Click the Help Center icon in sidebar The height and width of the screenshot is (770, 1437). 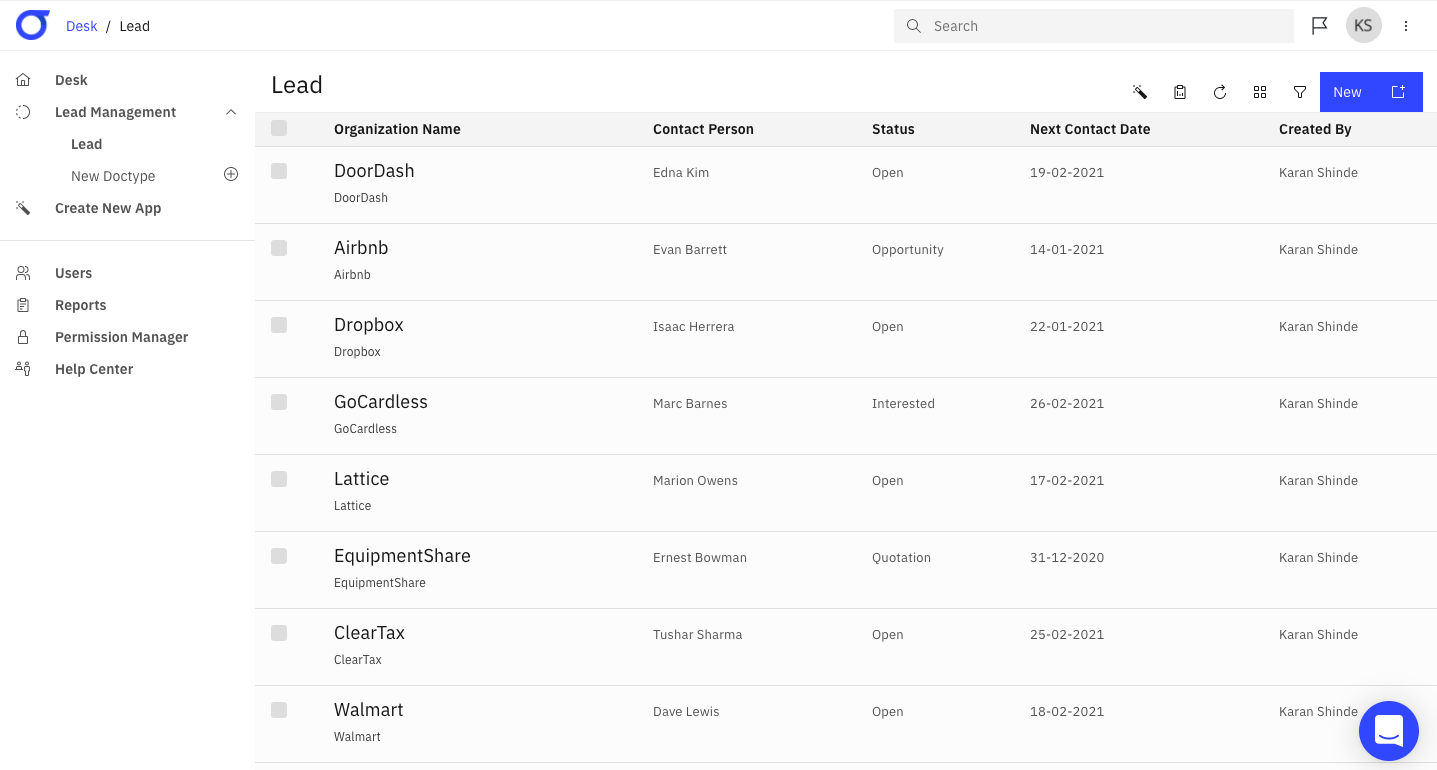(23, 369)
